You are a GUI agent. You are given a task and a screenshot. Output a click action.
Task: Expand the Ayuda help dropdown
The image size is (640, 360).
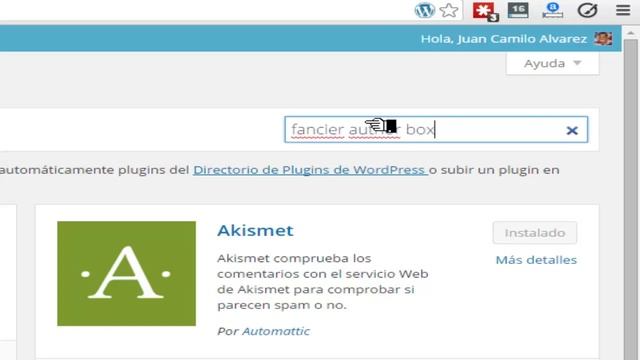[552, 63]
